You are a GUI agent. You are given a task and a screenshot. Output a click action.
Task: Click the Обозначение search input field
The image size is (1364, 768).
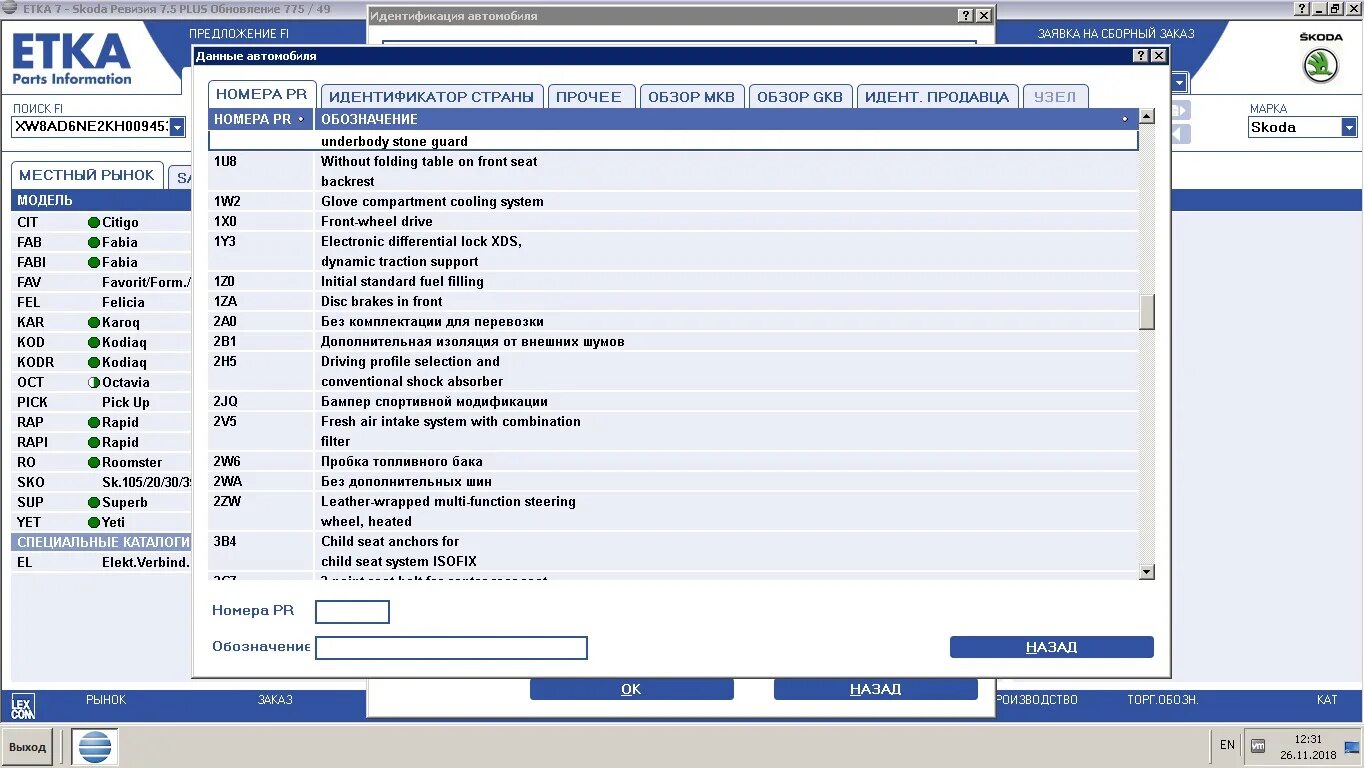[451, 648]
